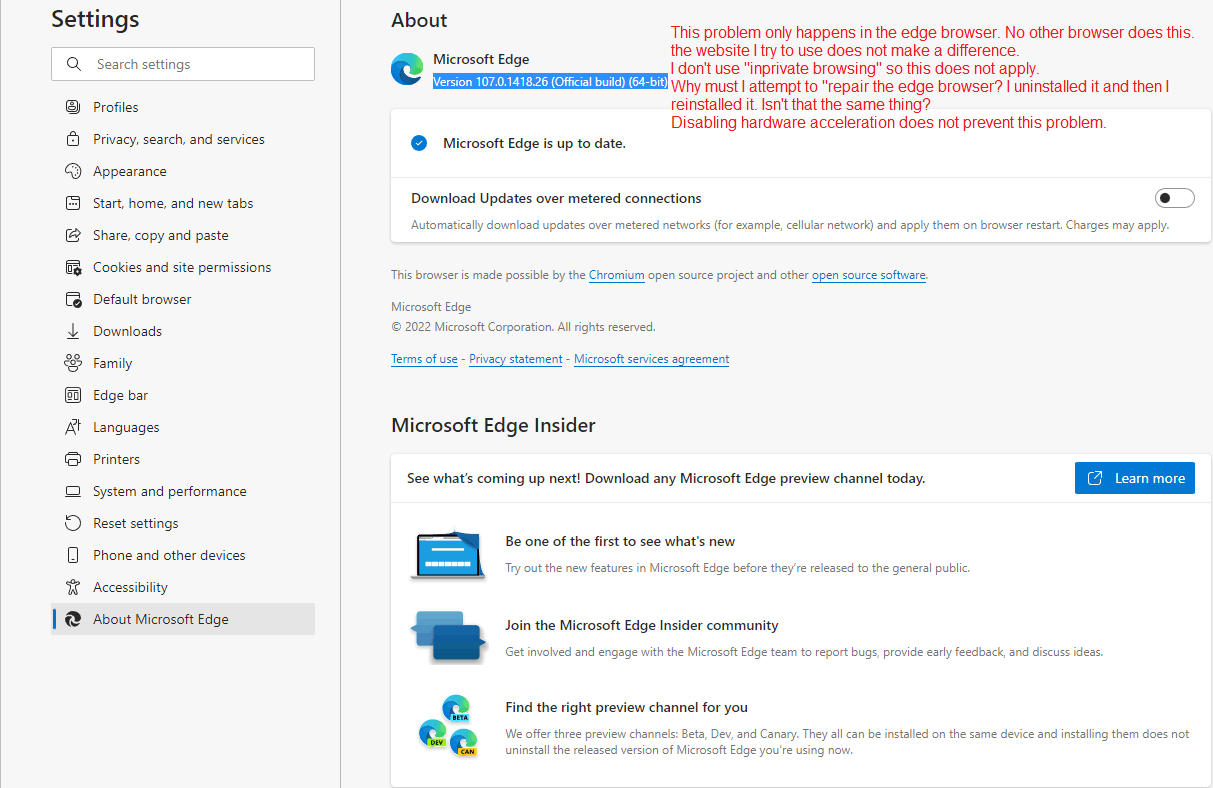This screenshot has width=1213, height=788.
Task: Open the Privacy statement link
Action: pos(515,359)
